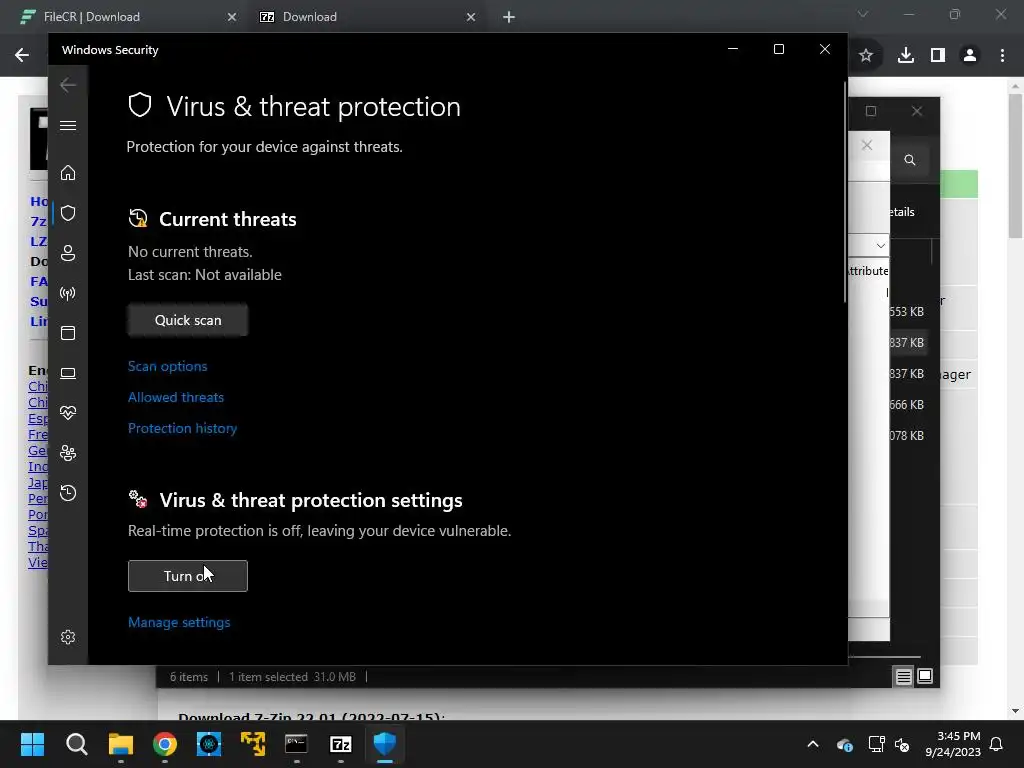The width and height of the screenshot is (1024, 768).
Task: Click the Quick scan button
Action: pos(187,320)
